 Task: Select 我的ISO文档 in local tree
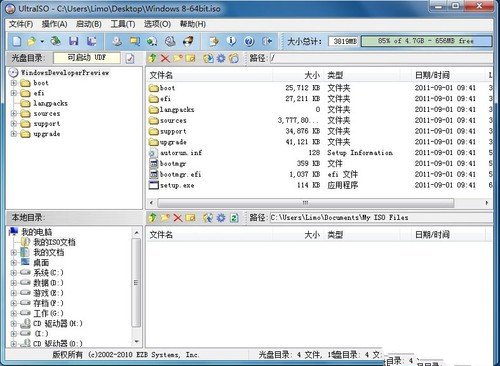pyautogui.click(x=54, y=242)
